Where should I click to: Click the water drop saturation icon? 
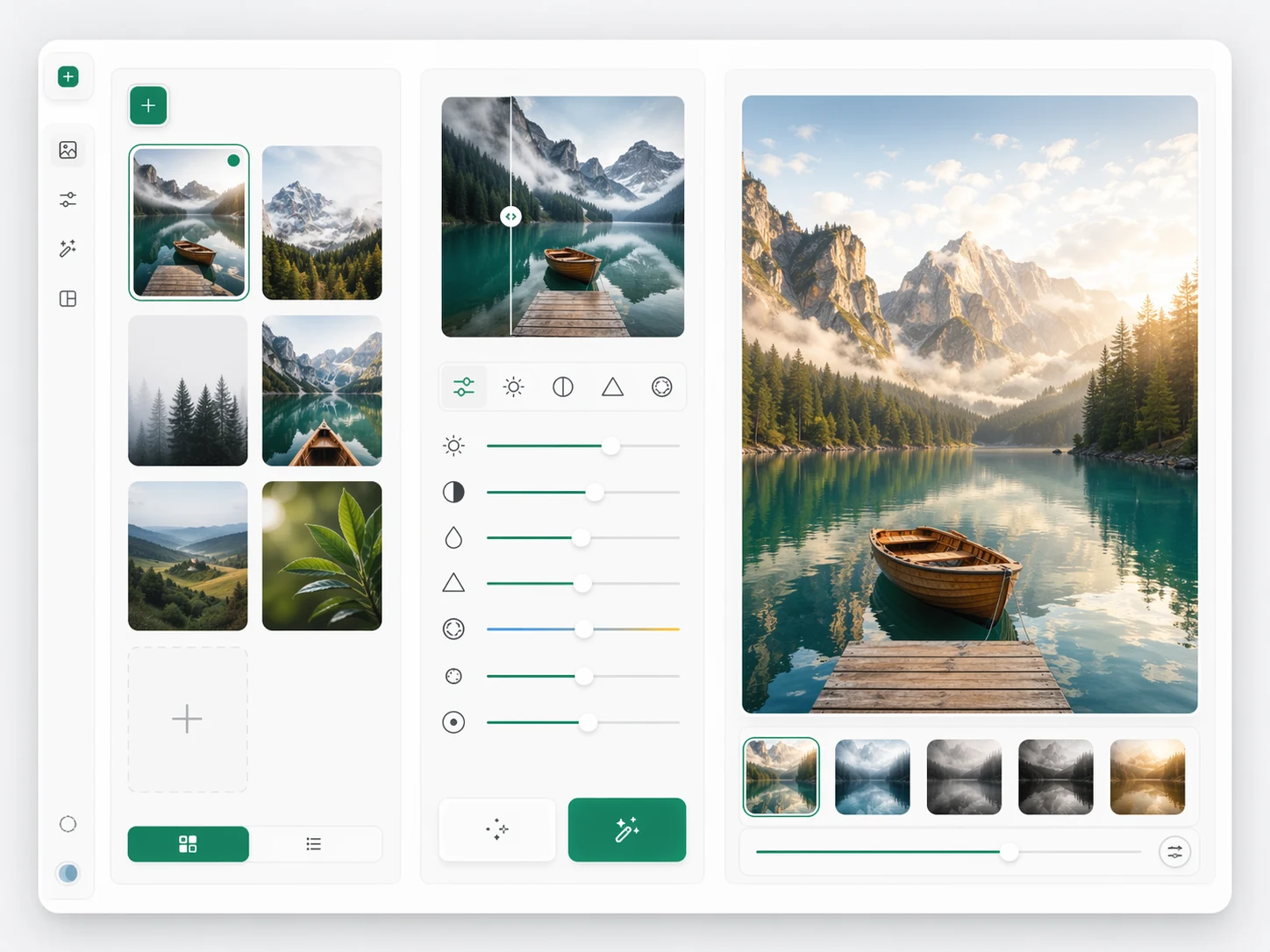[453, 537]
